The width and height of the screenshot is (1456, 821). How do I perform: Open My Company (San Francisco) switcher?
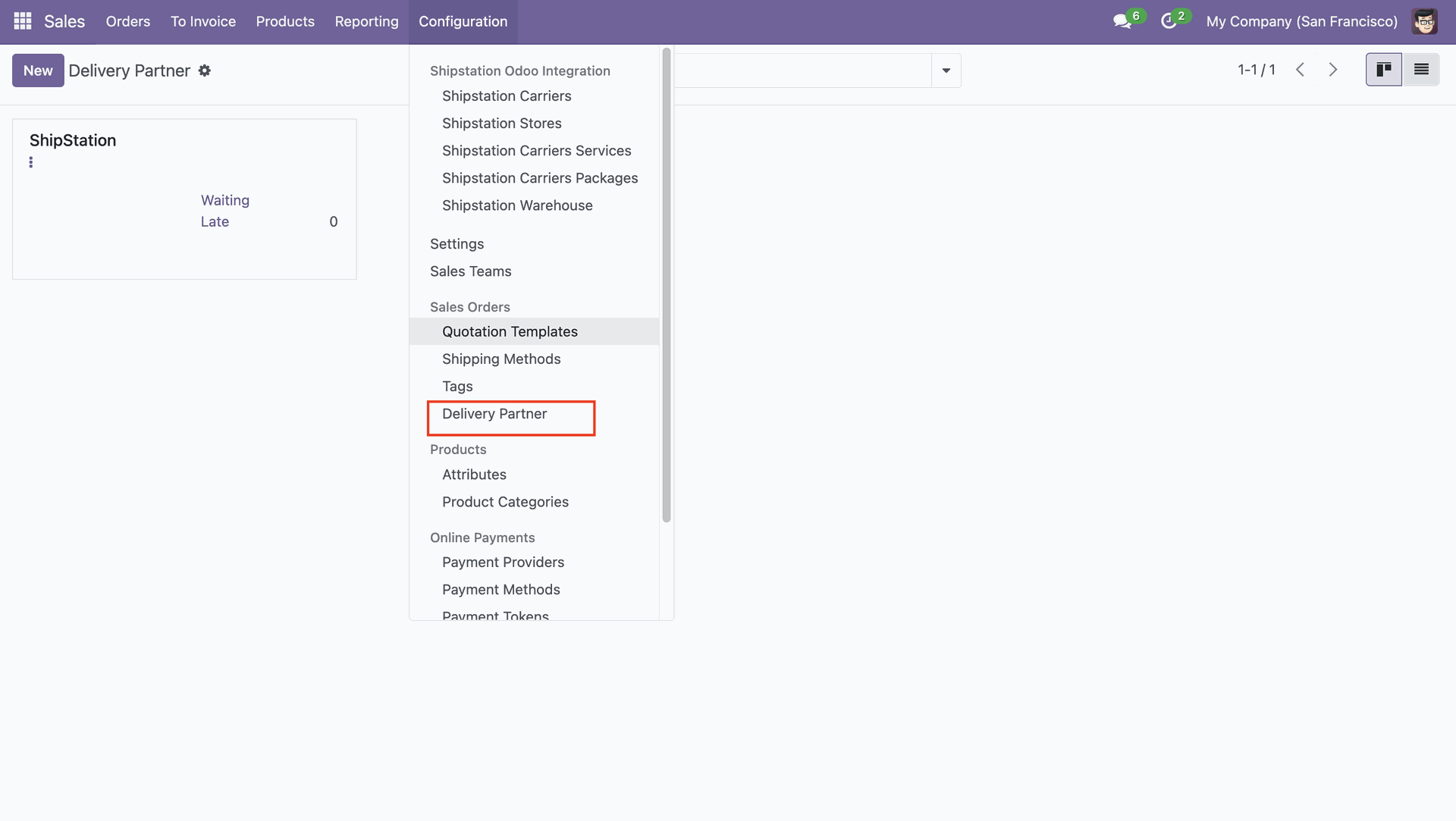(1301, 21)
